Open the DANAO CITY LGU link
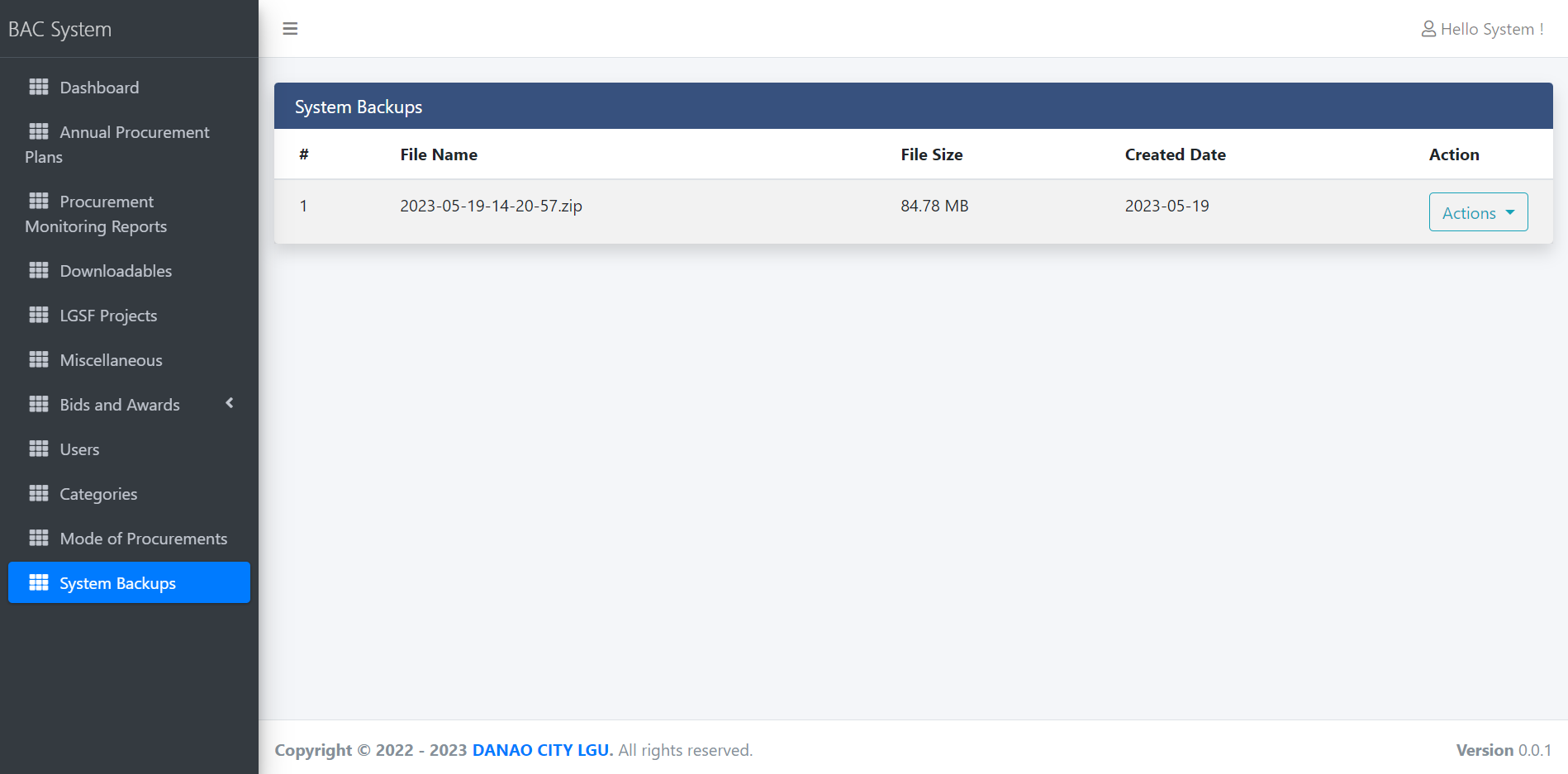This screenshot has height=774, width=1568. tap(540, 750)
